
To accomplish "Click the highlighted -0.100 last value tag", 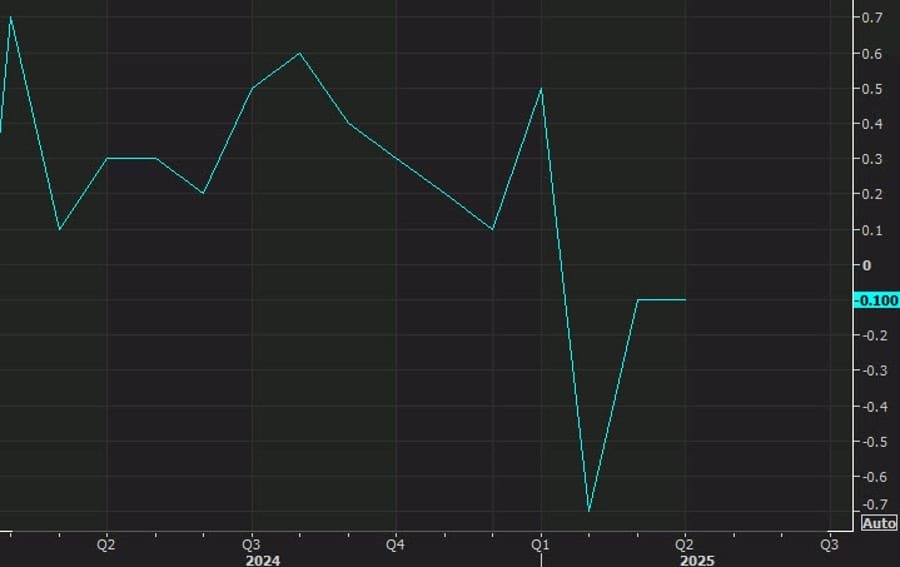I will pyautogui.click(x=875, y=300).
